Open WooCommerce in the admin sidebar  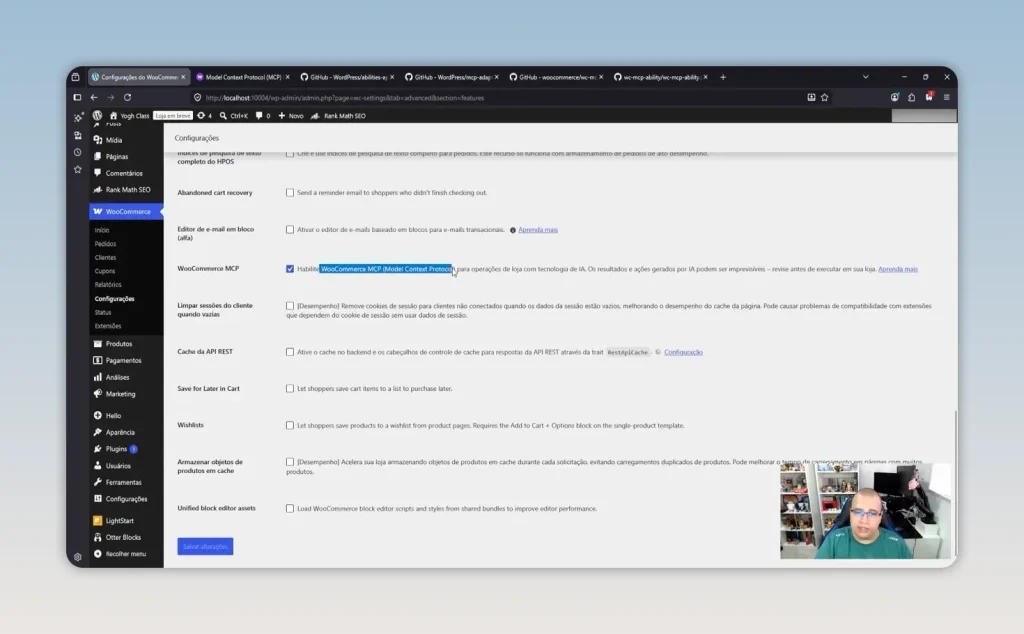click(126, 212)
